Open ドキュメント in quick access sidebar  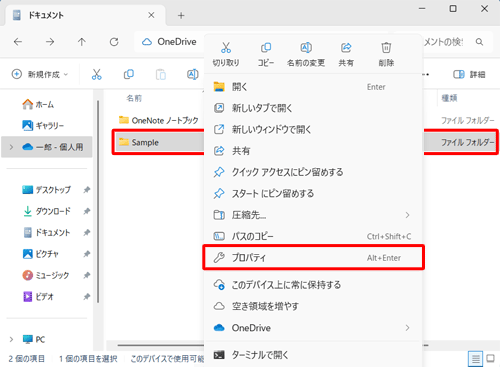(x=46, y=232)
